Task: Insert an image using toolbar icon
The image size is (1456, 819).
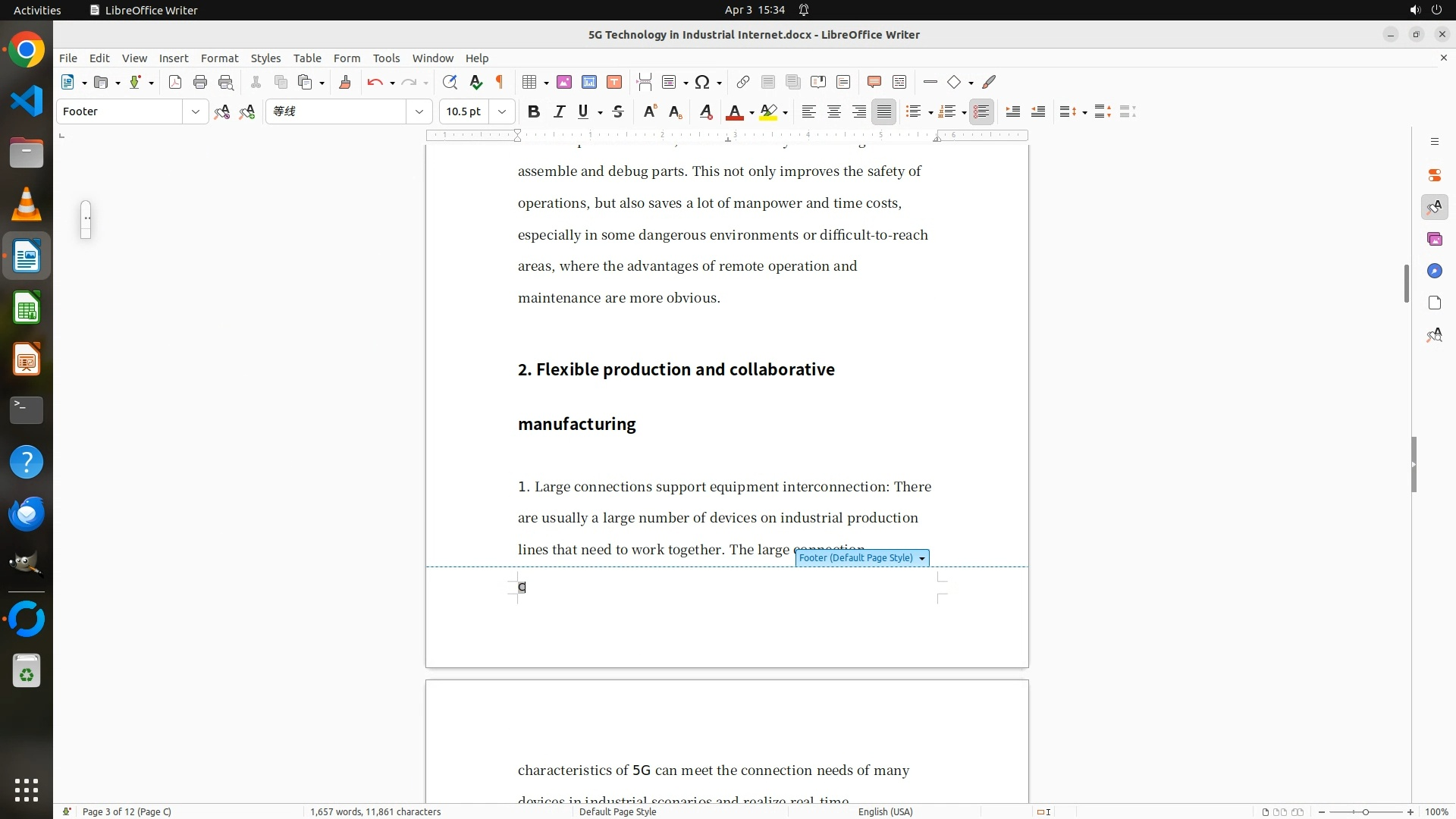Action: point(564,82)
